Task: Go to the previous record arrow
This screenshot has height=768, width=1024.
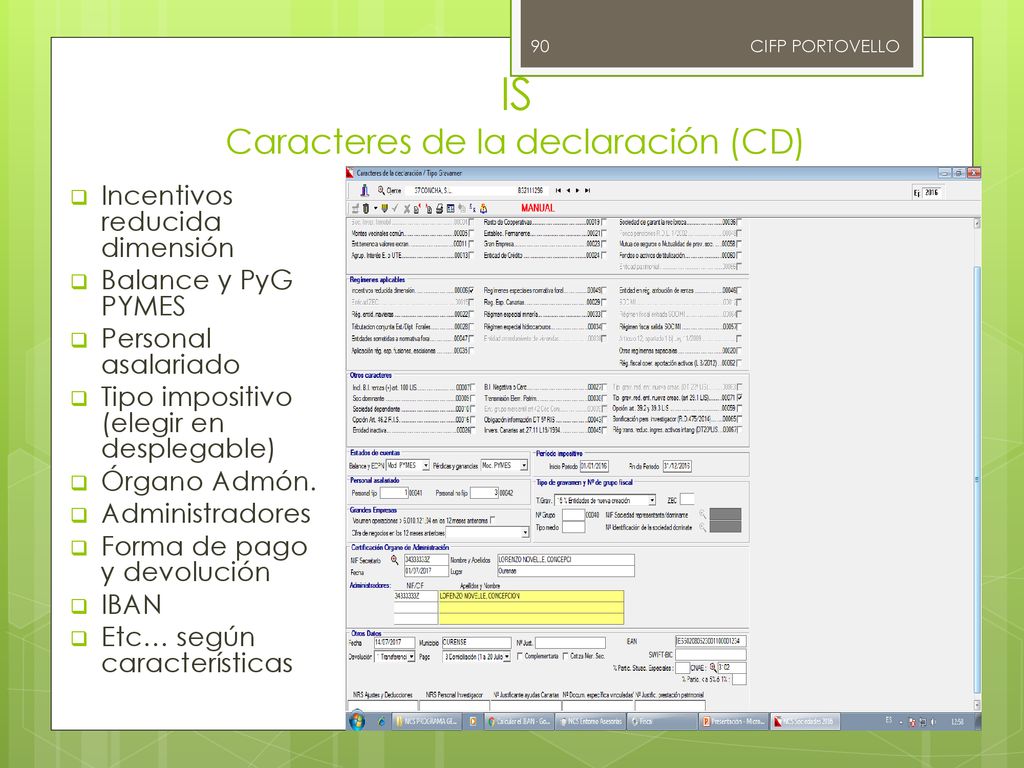Action: click(568, 190)
